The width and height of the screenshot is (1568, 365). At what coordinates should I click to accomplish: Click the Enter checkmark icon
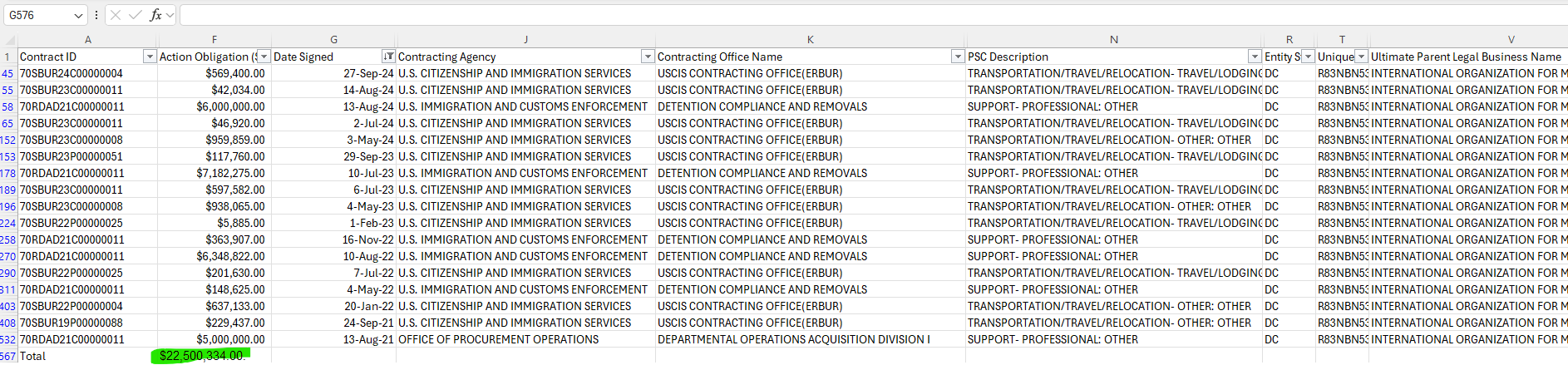(135, 15)
